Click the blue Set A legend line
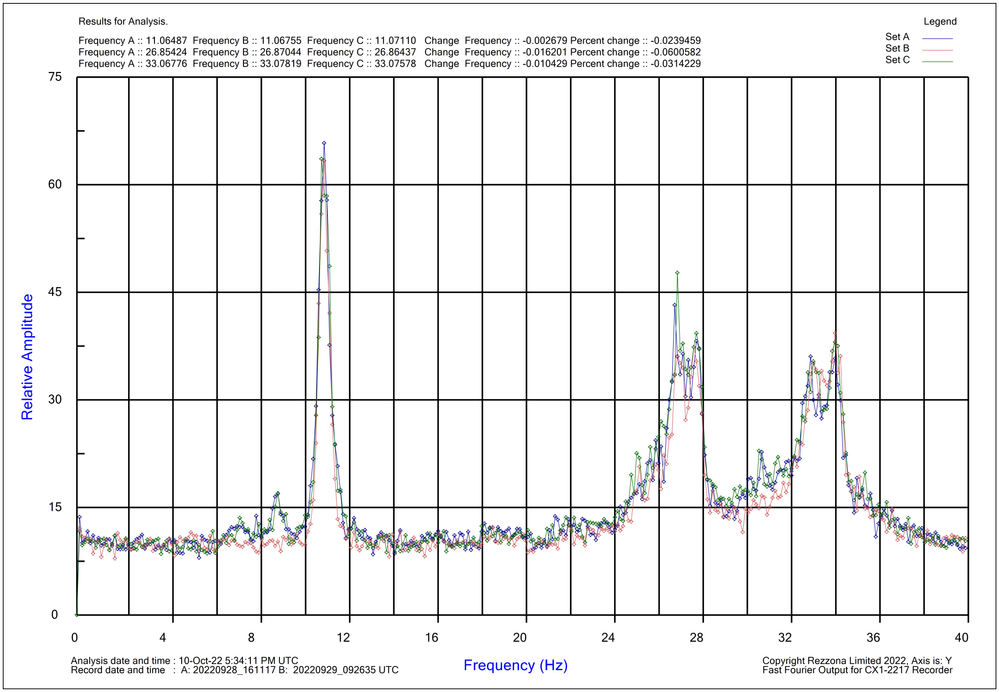 [938, 38]
